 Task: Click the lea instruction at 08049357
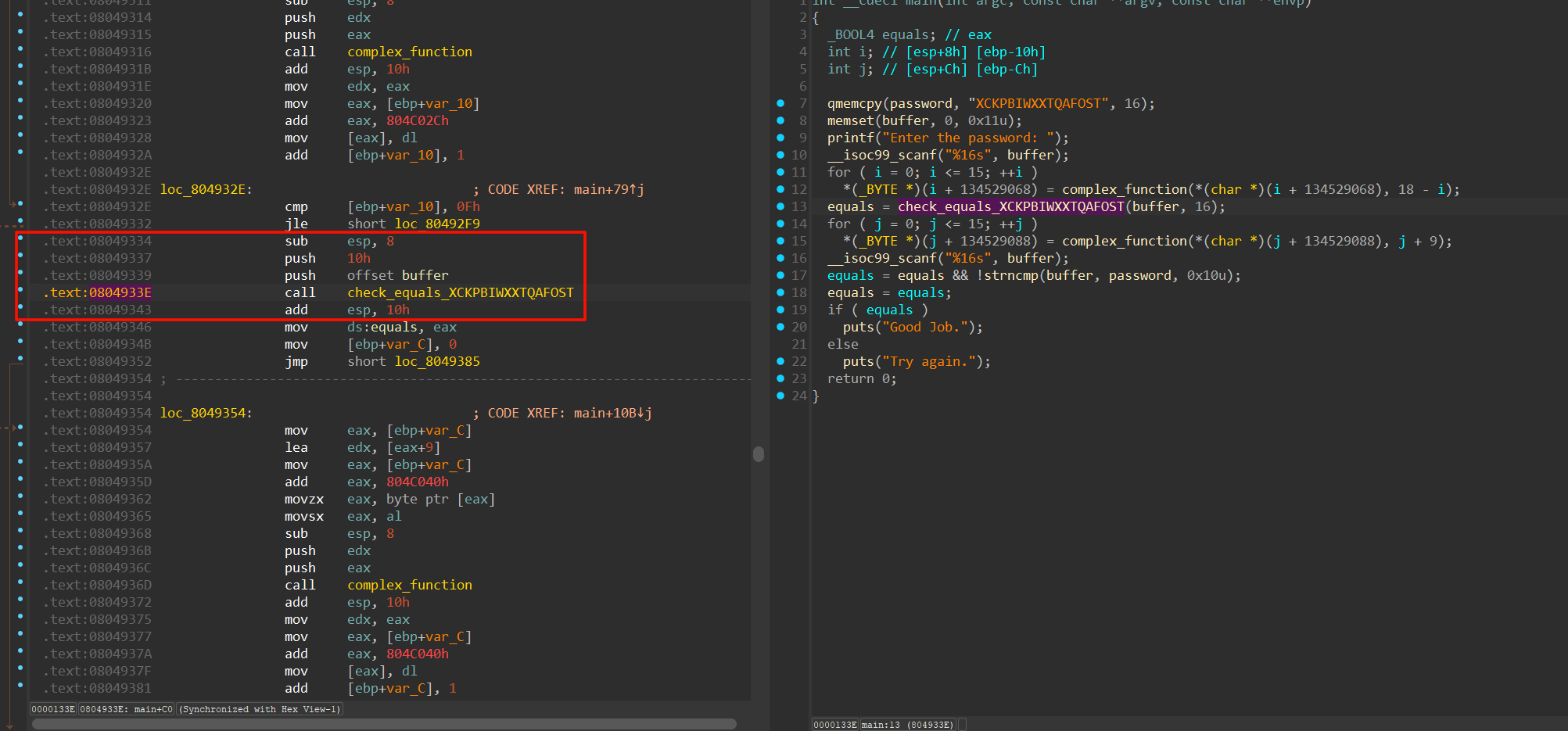296,447
